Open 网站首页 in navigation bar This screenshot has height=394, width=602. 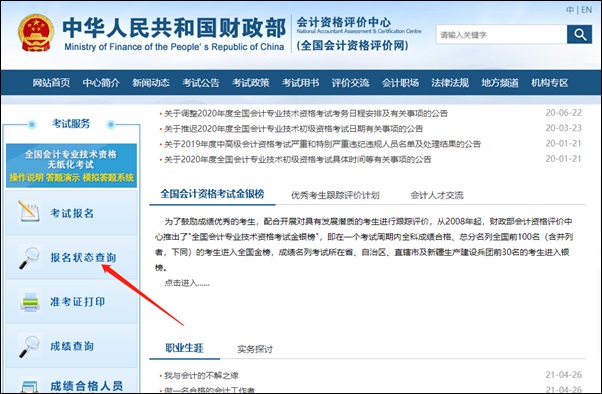[x=51, y=83]
